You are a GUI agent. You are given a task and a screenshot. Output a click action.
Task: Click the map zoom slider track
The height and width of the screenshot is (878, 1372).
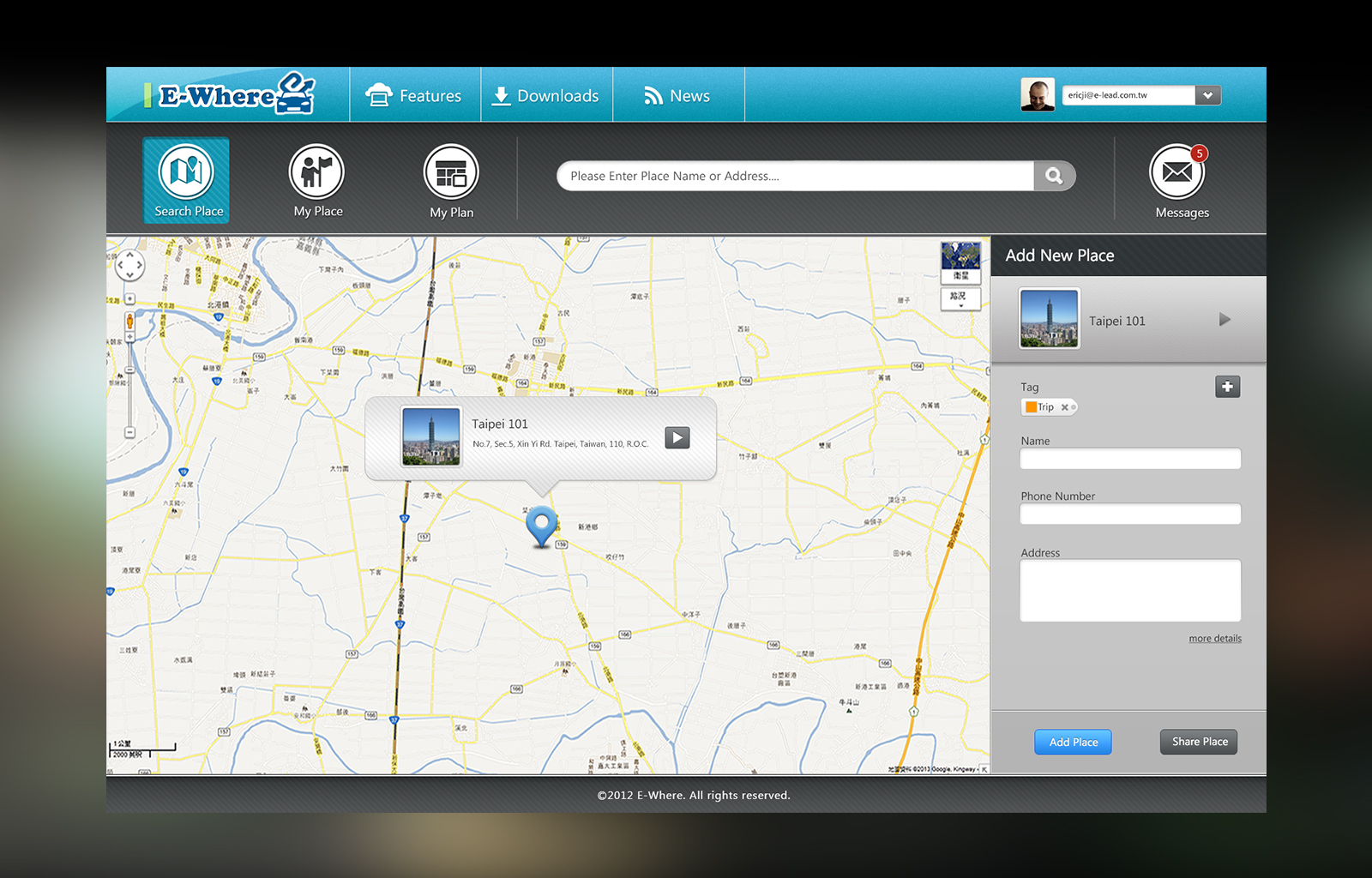[x=130, y=386]
